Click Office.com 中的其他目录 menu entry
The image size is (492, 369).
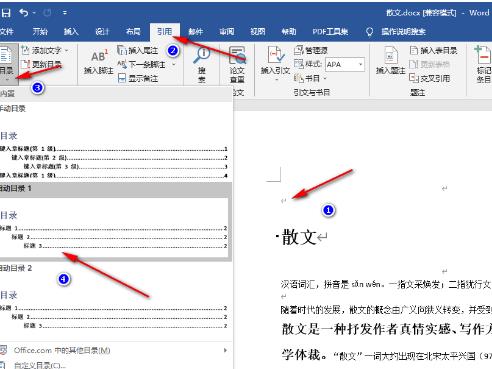coord(113,350)
